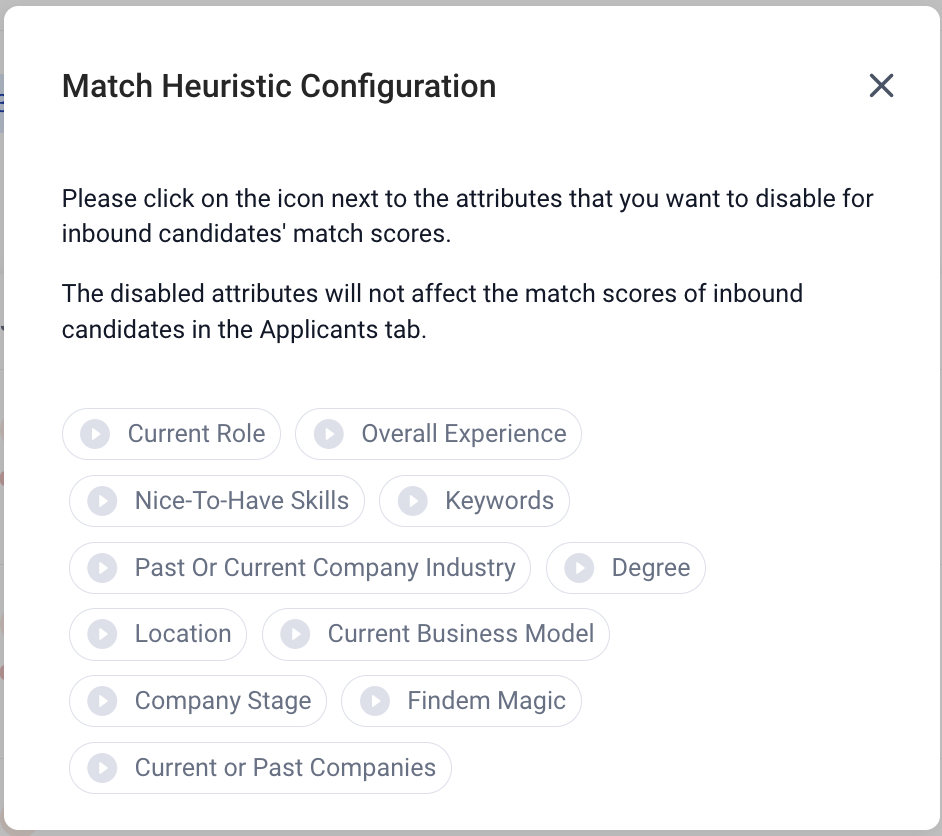The height and width of the screenshot is (836, 942).
Task: Select the Findem Magic chip label
Action: tap(487, 700)
